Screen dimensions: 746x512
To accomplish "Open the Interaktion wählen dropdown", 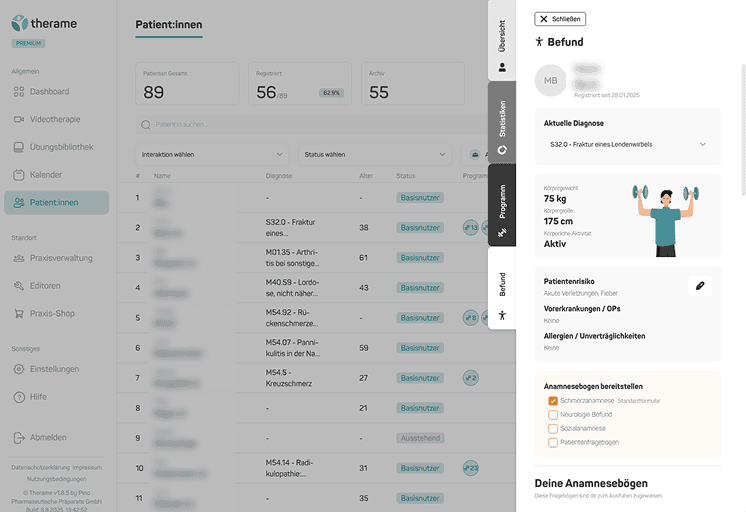I will click(211, 155).
